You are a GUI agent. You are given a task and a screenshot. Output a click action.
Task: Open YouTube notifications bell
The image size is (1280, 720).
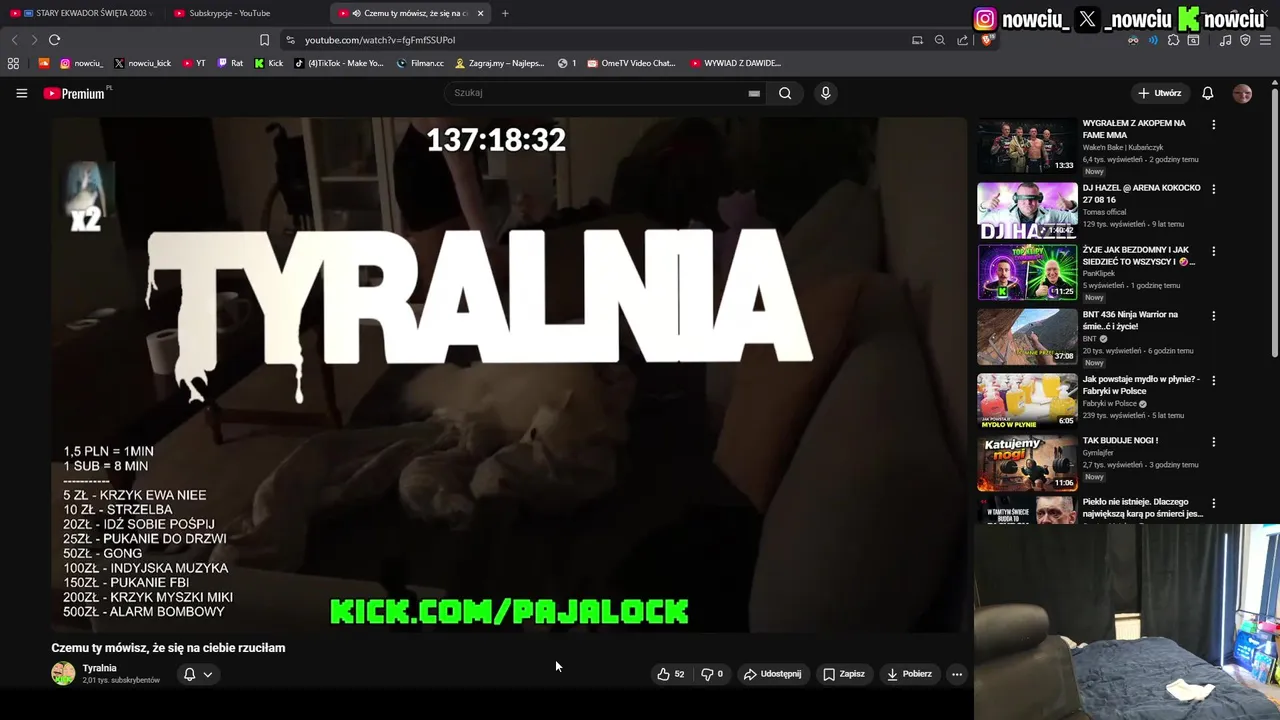pos(1207,93)
